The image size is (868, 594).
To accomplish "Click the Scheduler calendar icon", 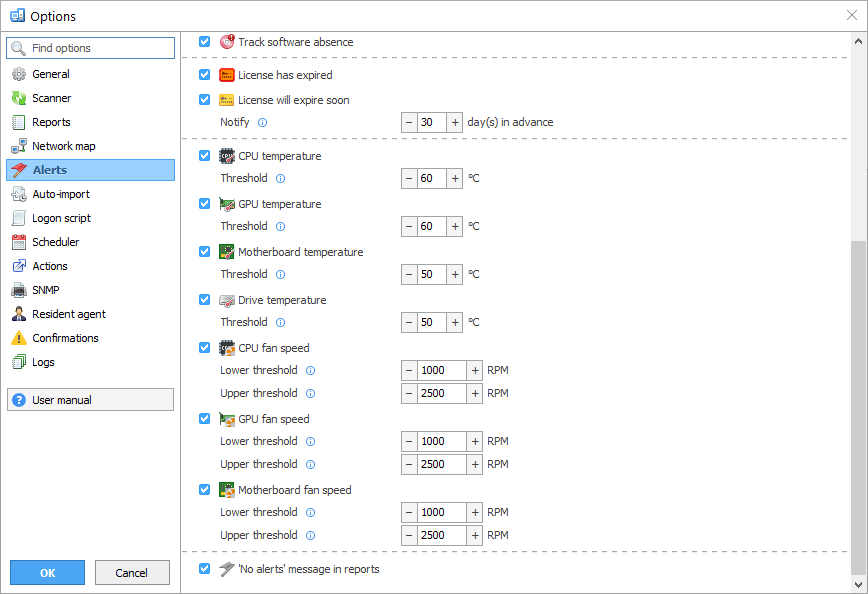I will coord(18,242).
